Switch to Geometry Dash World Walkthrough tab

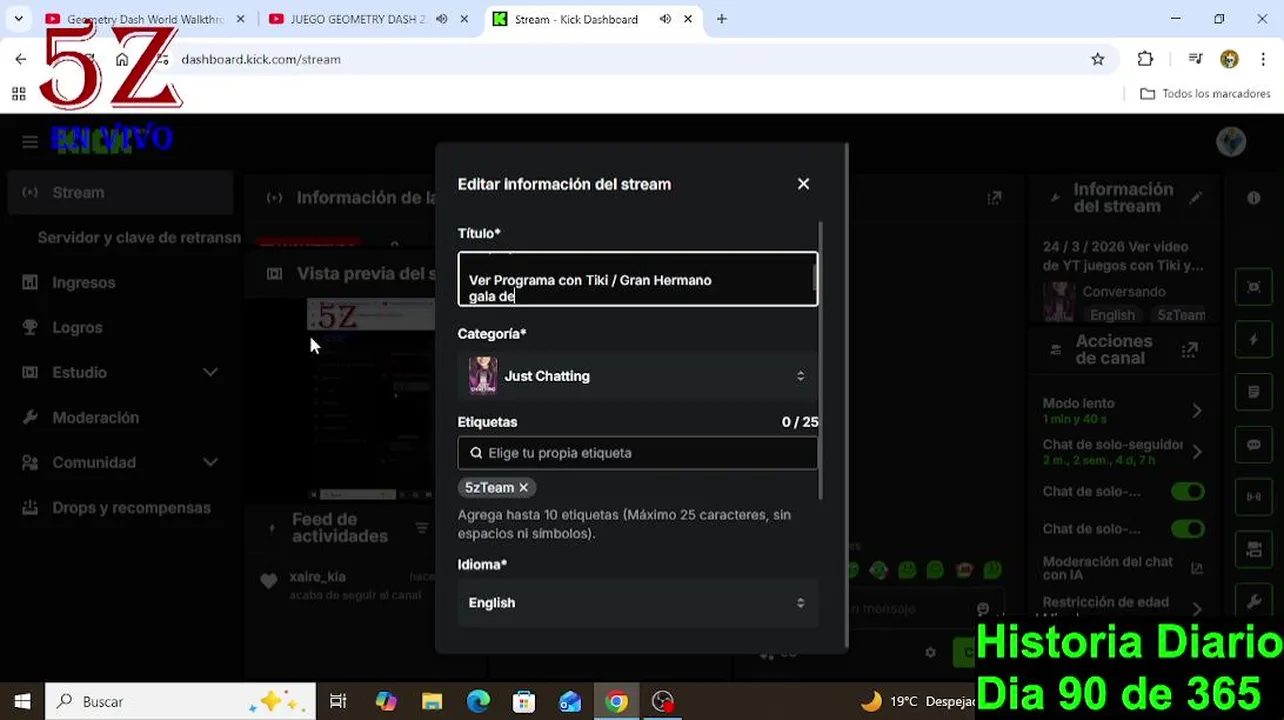145,19
